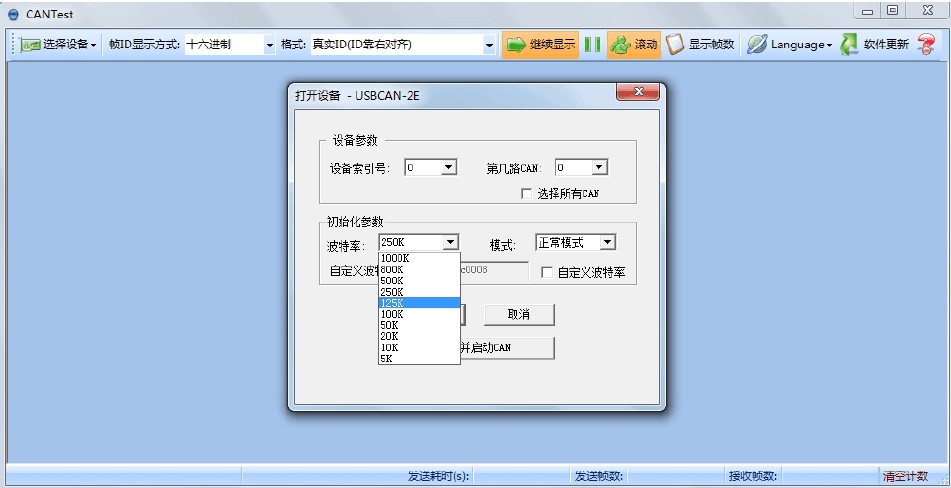The image size is (951, 488).
Task: Select 20K baud rate option
Action: click(x=419, y=336)
